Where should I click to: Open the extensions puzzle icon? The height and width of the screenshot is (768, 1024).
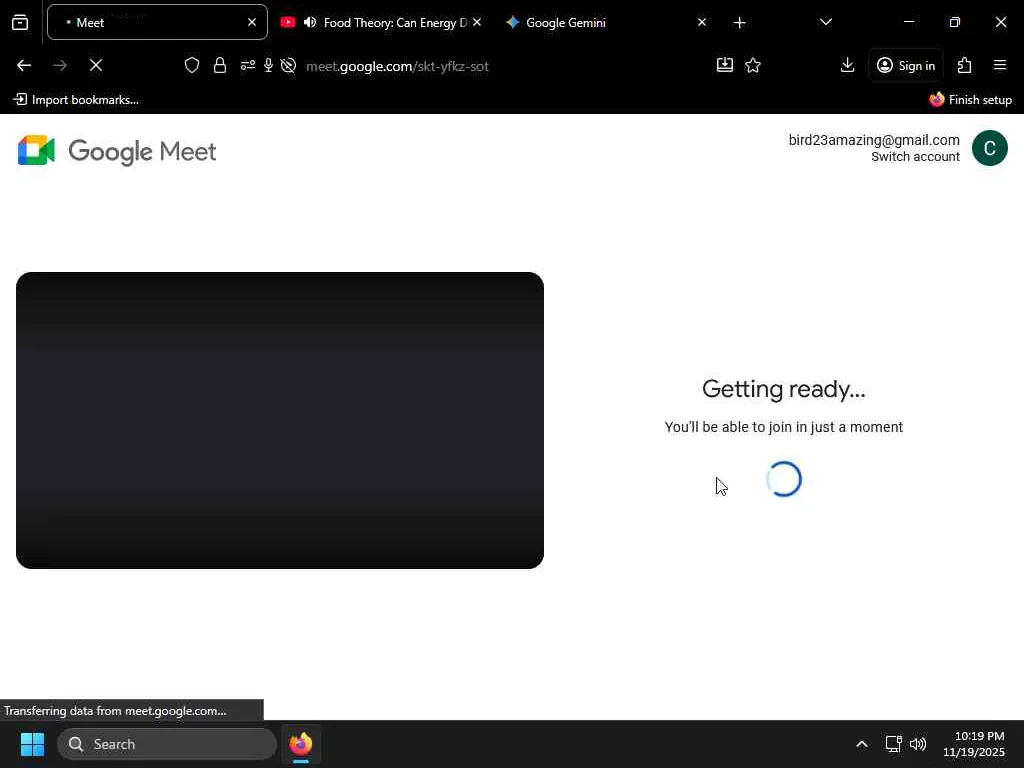[965, 65]
